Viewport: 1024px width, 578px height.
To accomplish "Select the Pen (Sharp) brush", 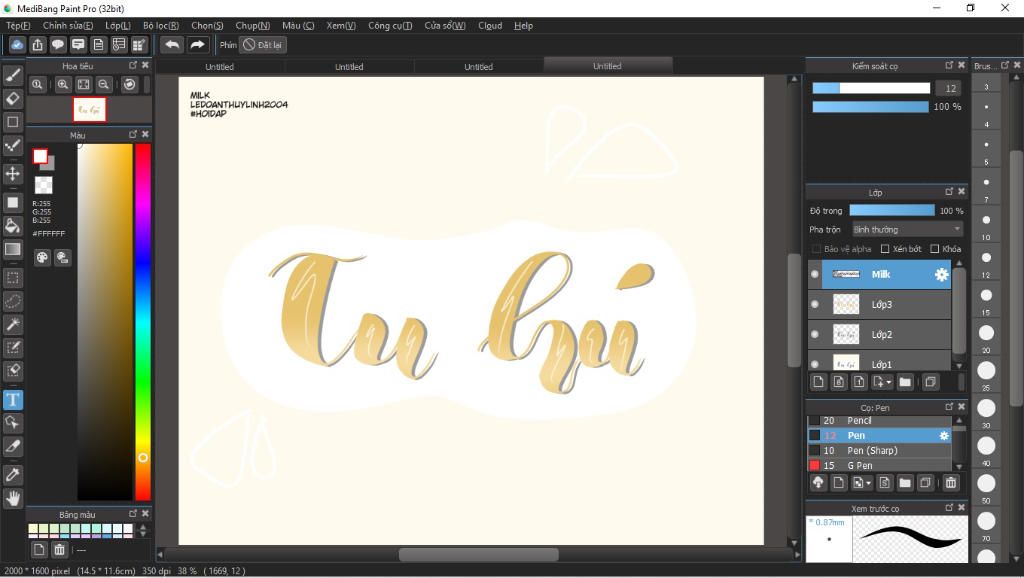I will pyautogui.click(x=879, y=451).
